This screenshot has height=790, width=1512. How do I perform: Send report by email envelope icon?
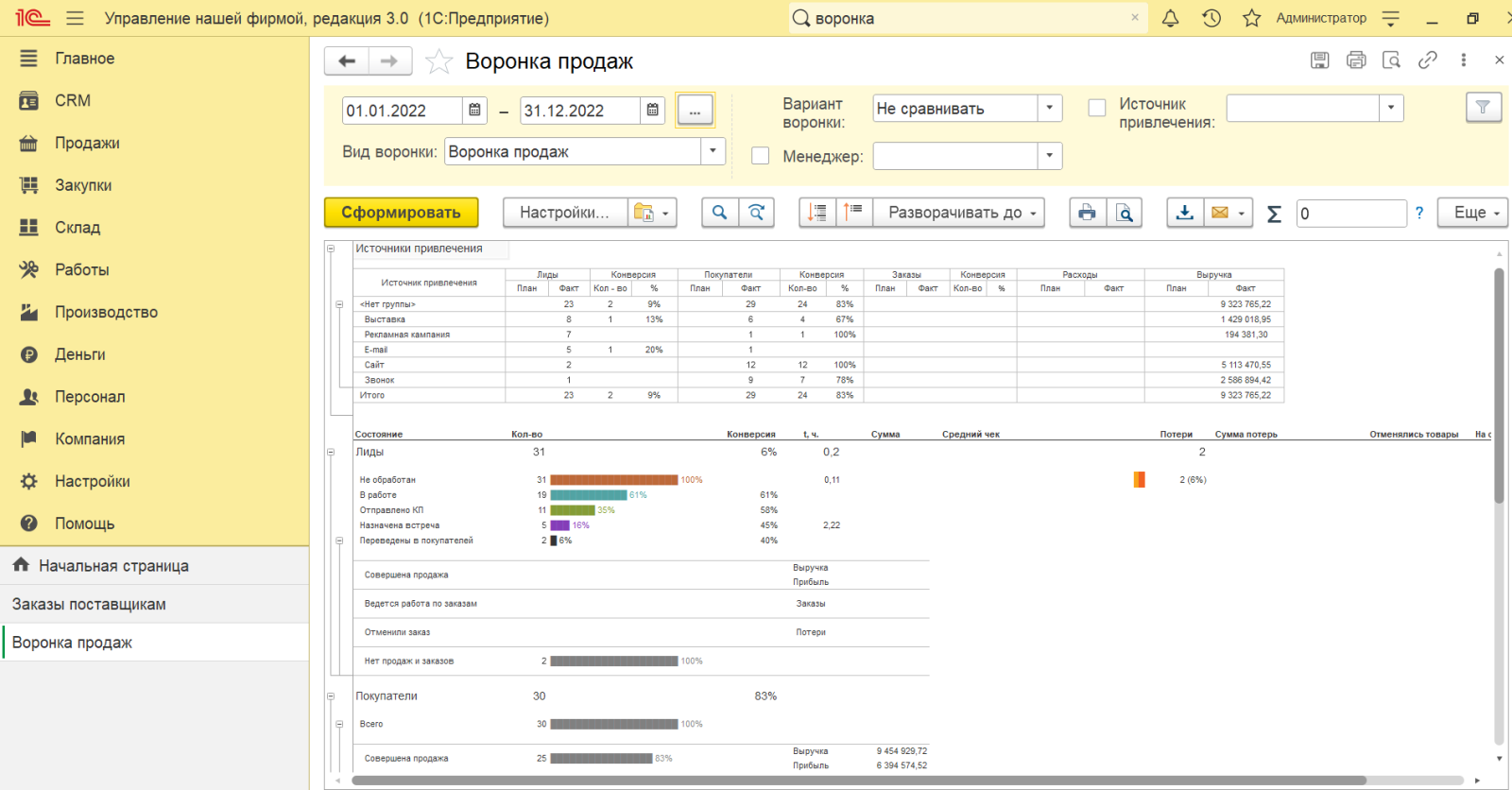[1228, 213]
